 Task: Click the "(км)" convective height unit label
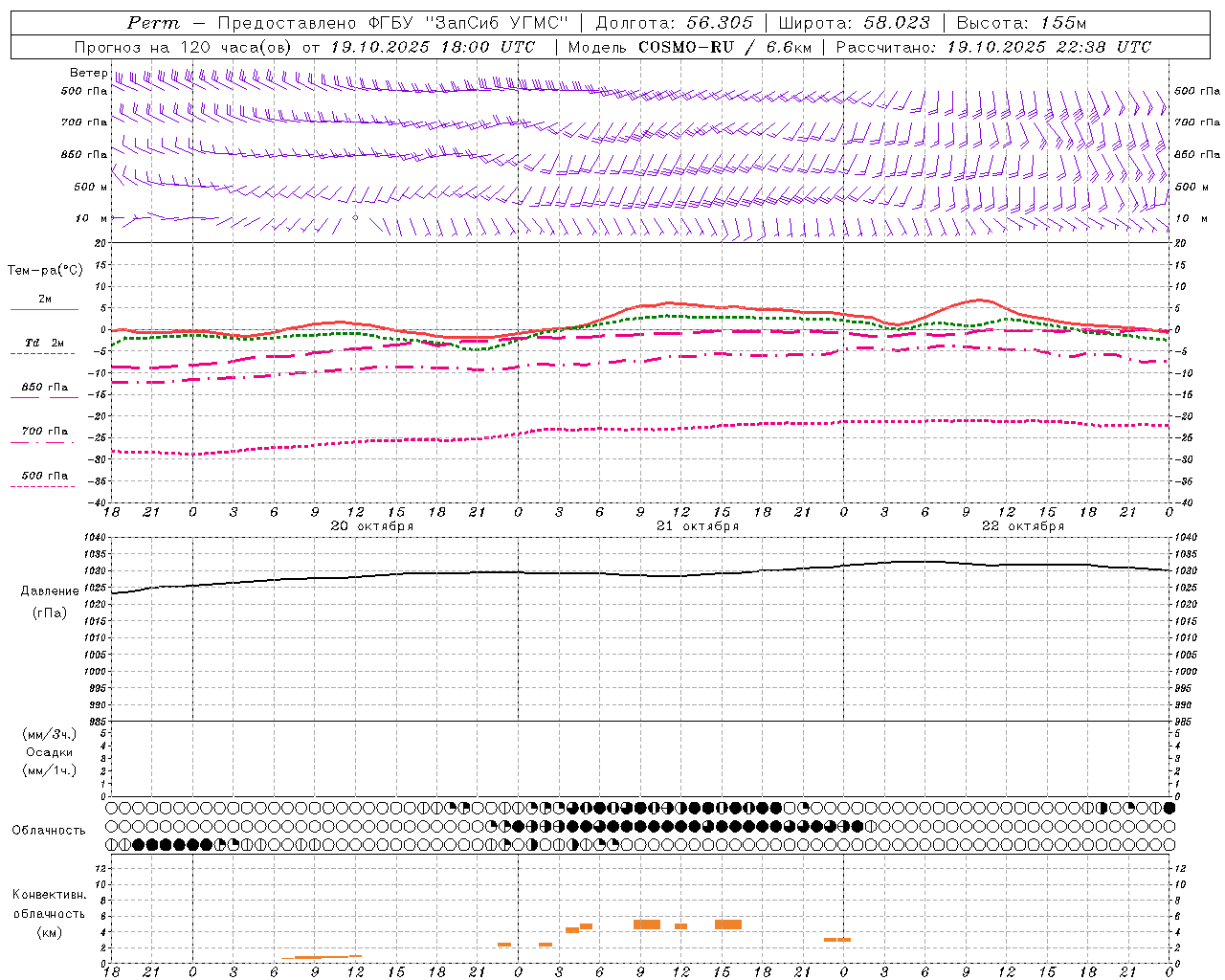click(49, 932)
